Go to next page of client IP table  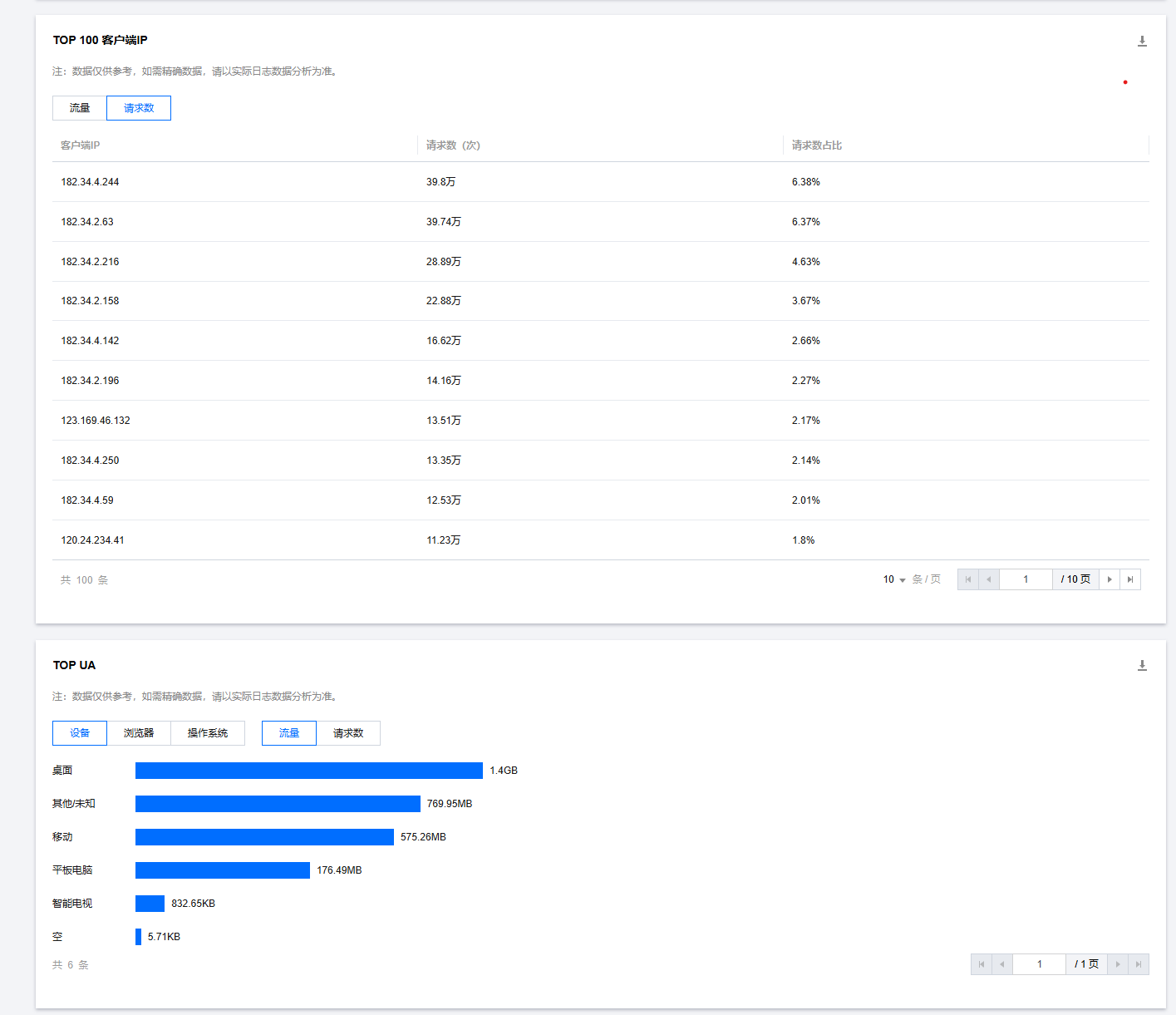1110,579
